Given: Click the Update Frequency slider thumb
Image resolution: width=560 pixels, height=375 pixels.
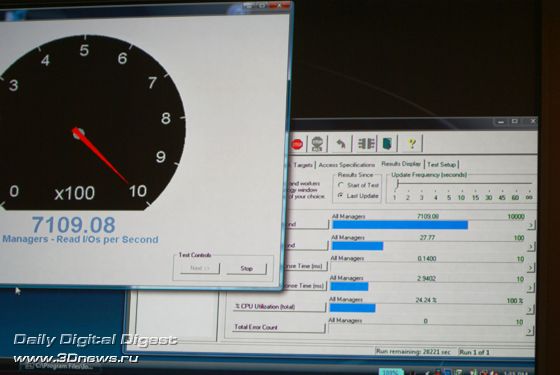Looking at the screenshot, I should click(397, 184).
